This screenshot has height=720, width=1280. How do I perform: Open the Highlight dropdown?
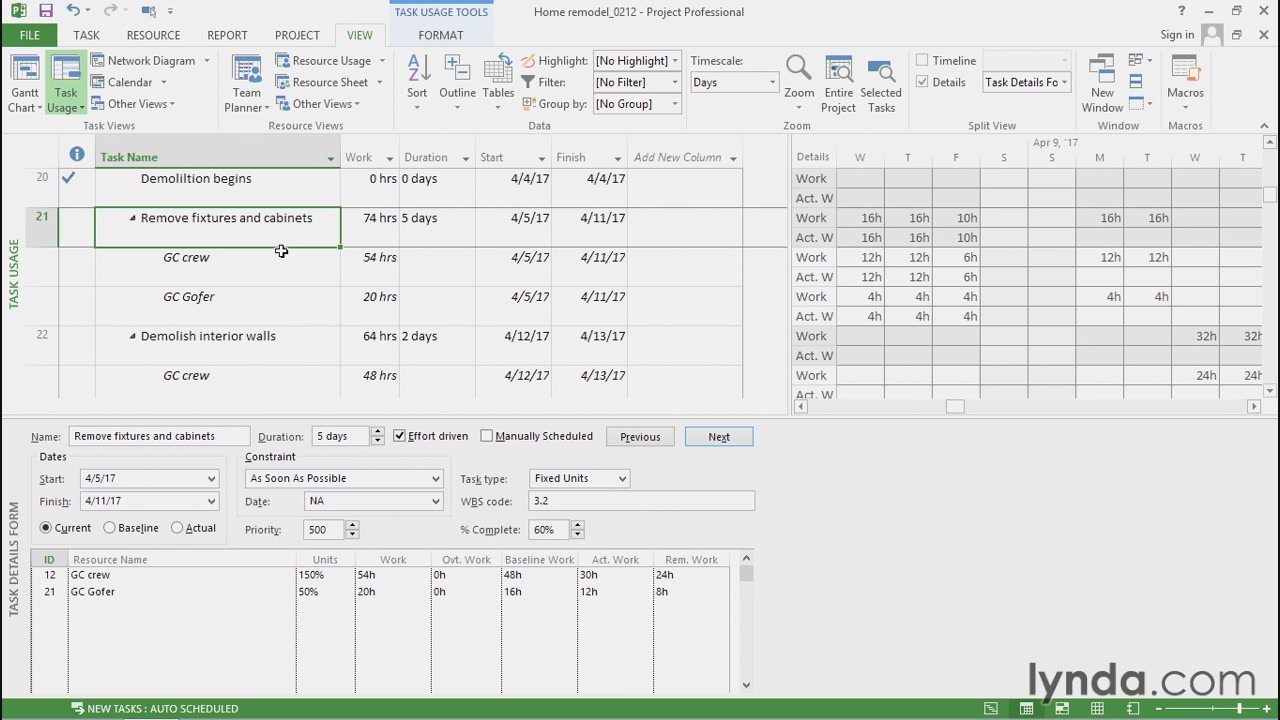point(675,60)
